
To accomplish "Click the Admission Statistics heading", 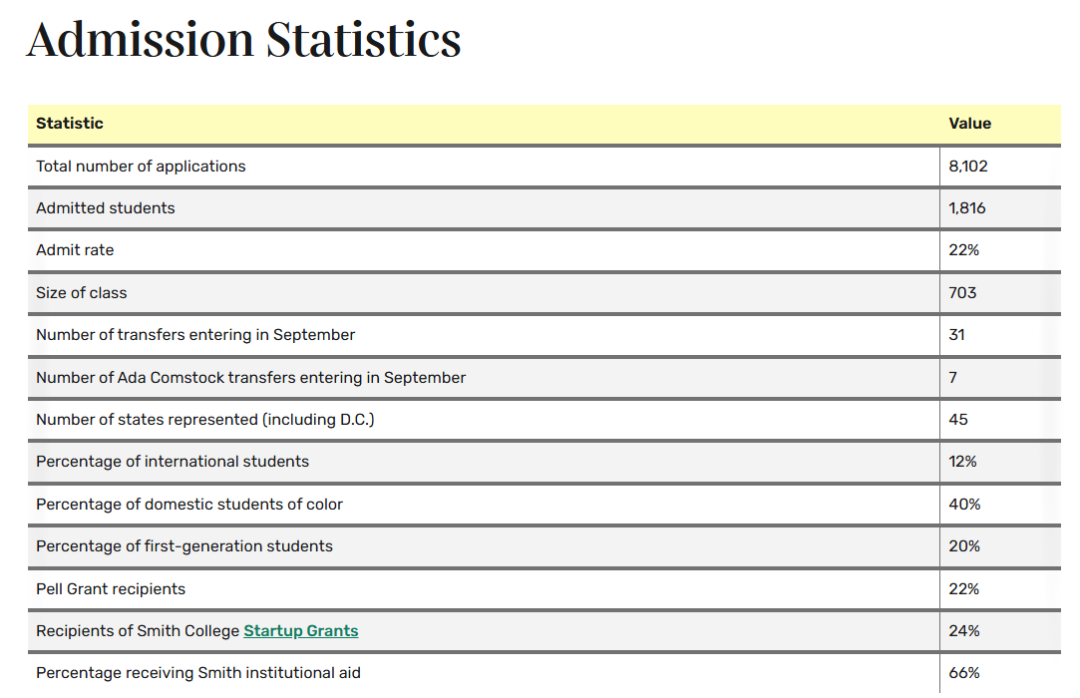I will (x=244, y=40).
